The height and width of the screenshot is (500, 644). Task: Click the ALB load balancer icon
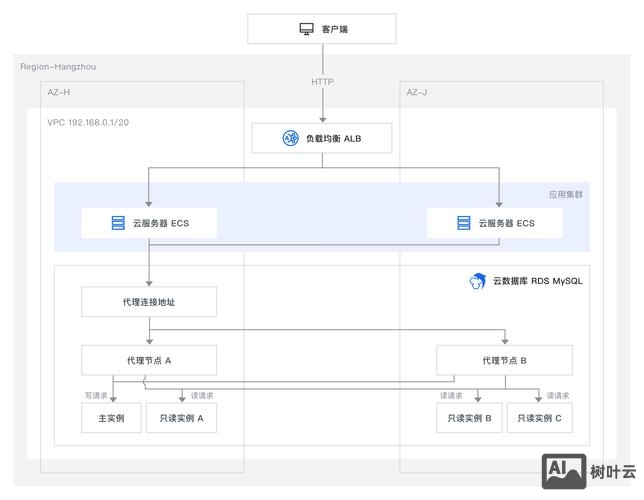(290, 138)
